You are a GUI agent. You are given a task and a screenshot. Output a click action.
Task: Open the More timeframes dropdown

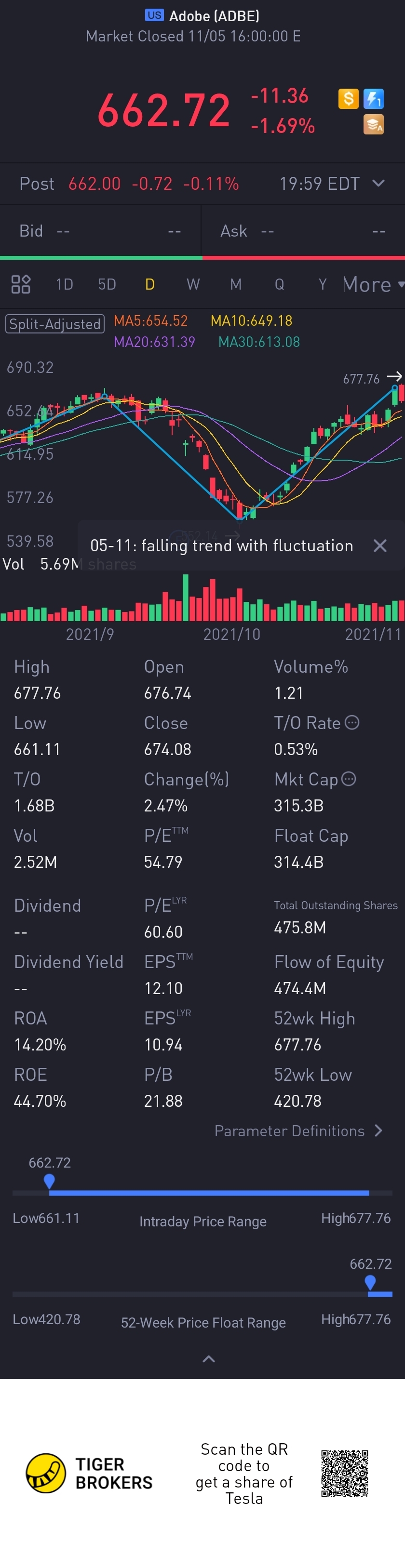pyautogui.click(x=373, y=284)
